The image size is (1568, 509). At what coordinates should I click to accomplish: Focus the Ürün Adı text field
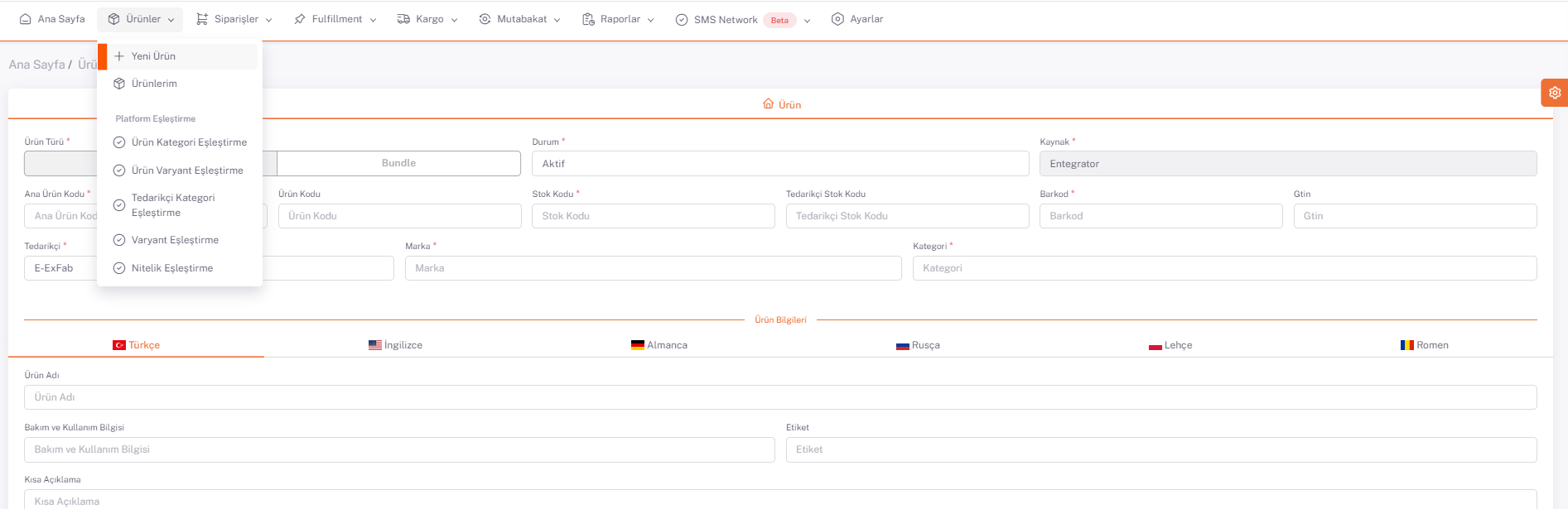(779, 397)
